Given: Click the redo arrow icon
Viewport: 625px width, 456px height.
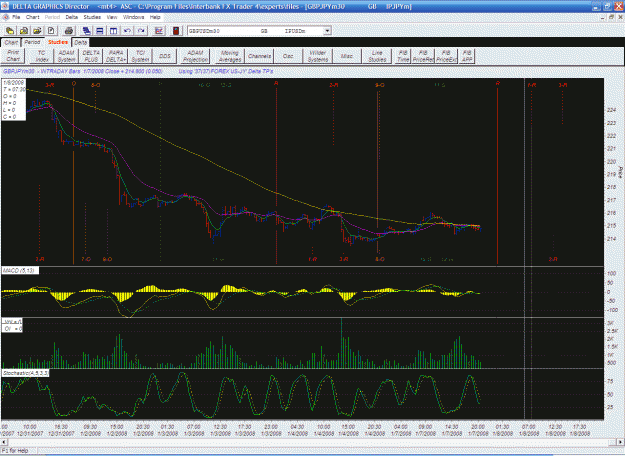Looking at the screenshot, I should [x=141, y=31].
